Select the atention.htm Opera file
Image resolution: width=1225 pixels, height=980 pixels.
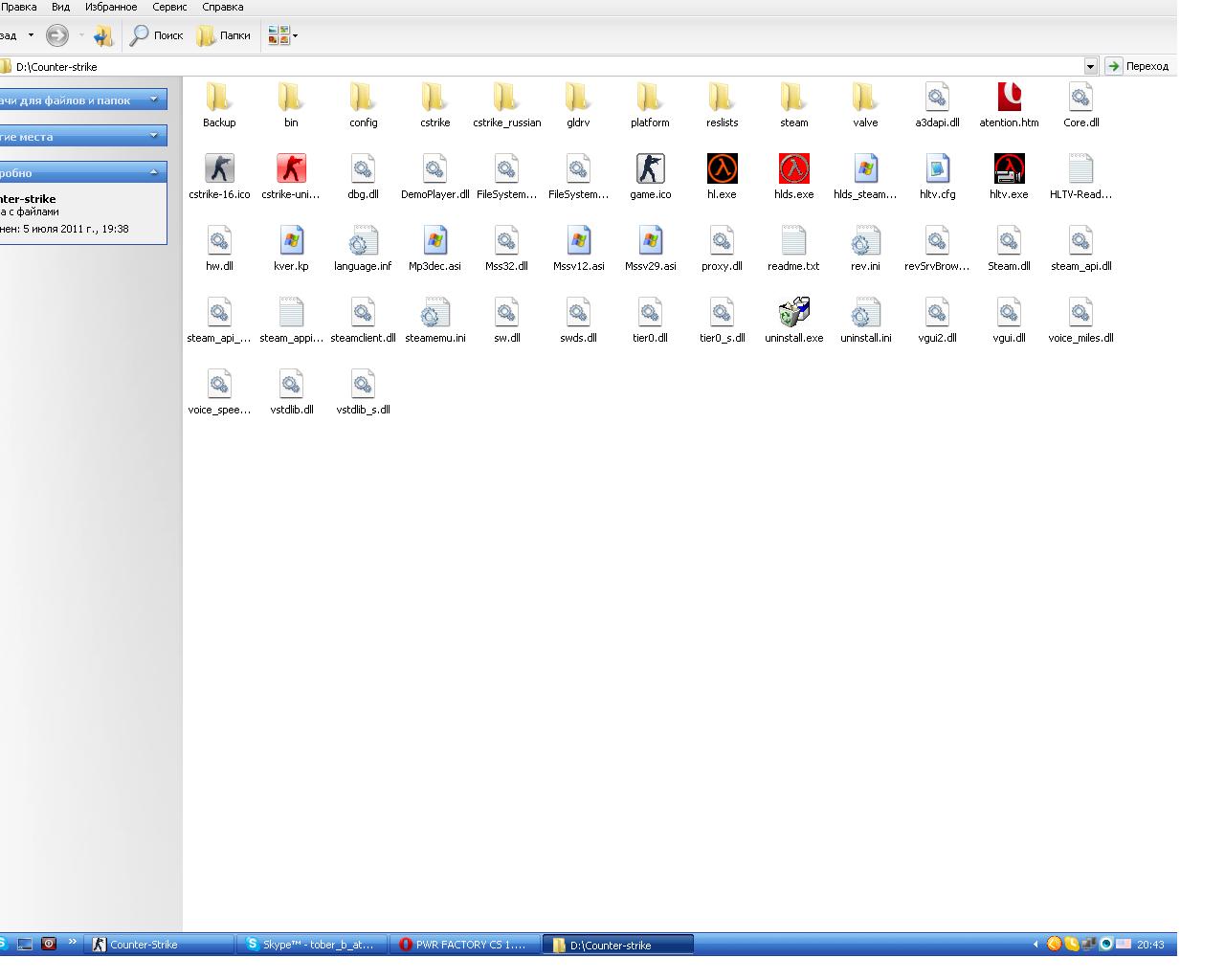[1009, 98]
